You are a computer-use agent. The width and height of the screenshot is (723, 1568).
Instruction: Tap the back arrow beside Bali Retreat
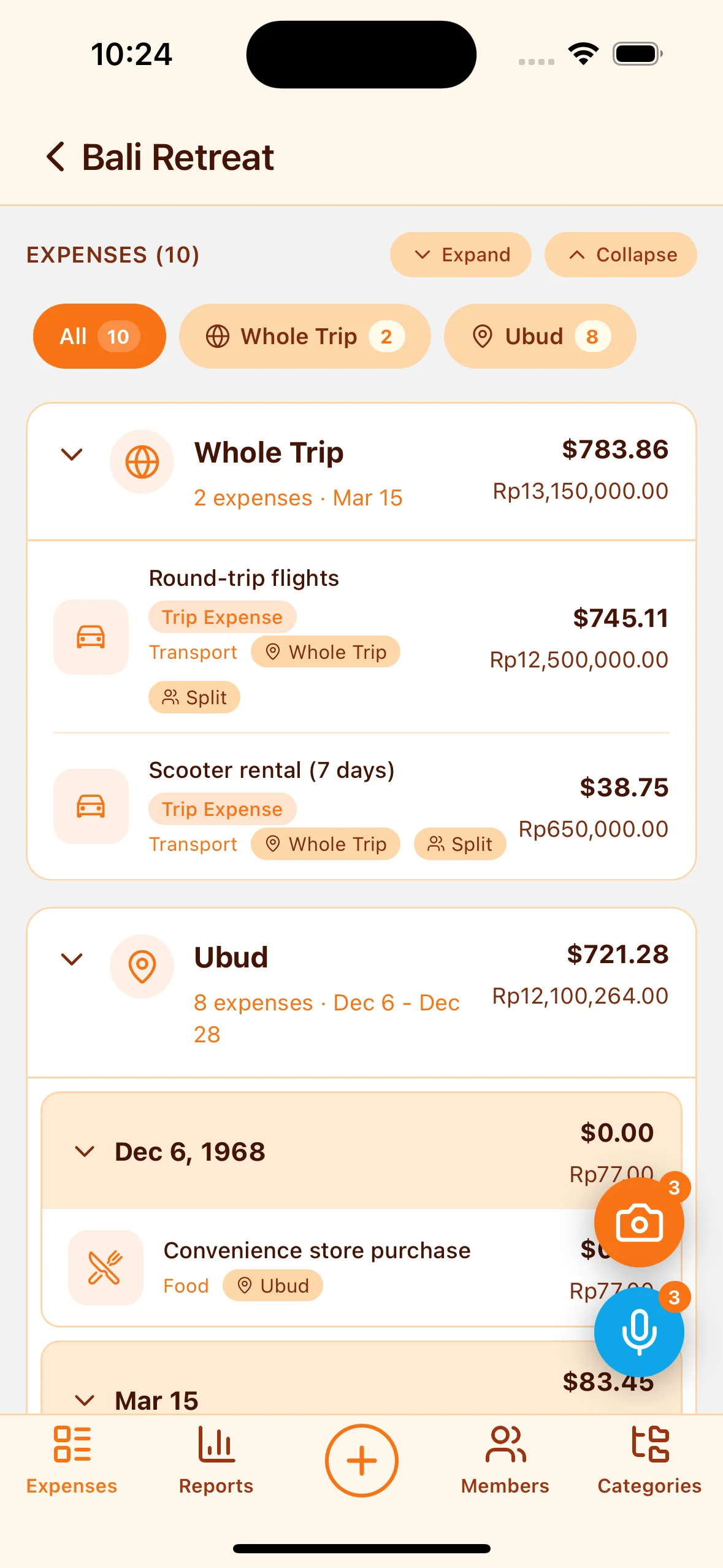56,157
